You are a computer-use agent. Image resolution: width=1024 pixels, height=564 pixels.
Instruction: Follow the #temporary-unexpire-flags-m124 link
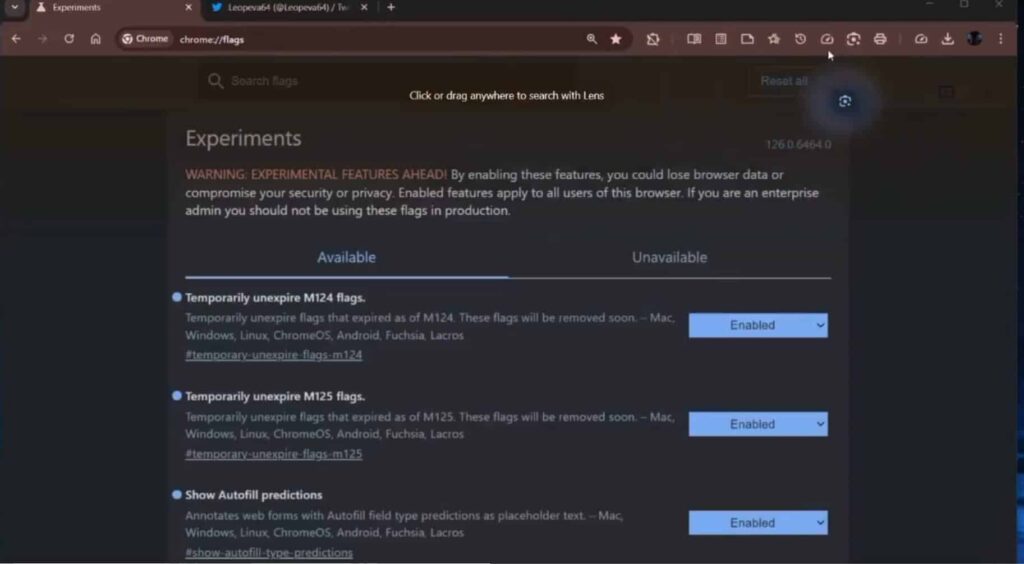pyautogui.click(x=273, y=355)
